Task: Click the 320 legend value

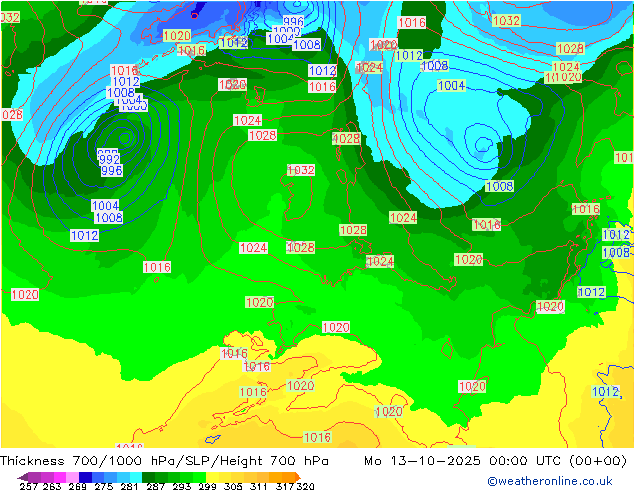Action: tap(305, 486)
